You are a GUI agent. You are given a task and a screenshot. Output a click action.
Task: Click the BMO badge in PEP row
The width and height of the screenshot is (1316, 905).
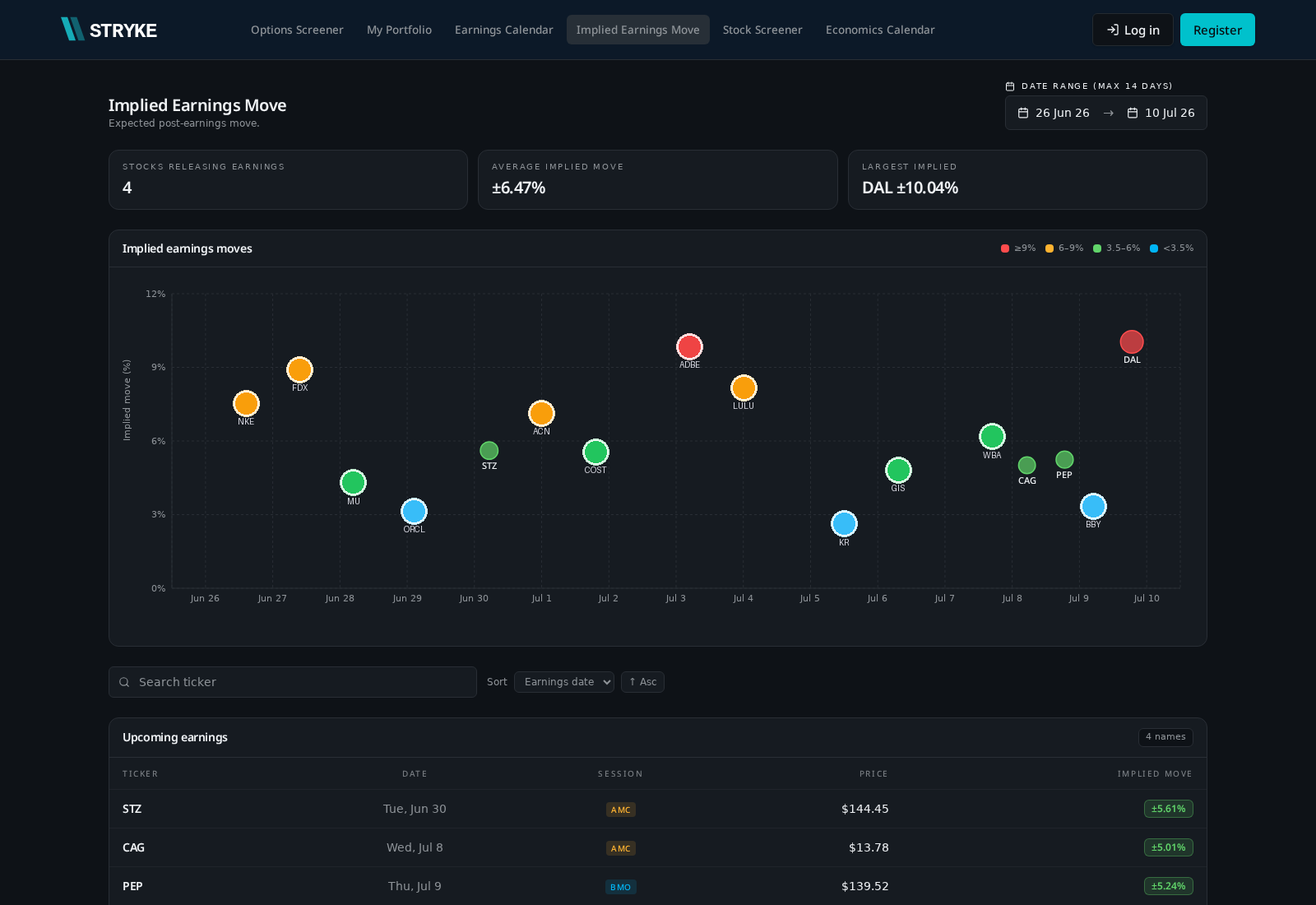621,887
